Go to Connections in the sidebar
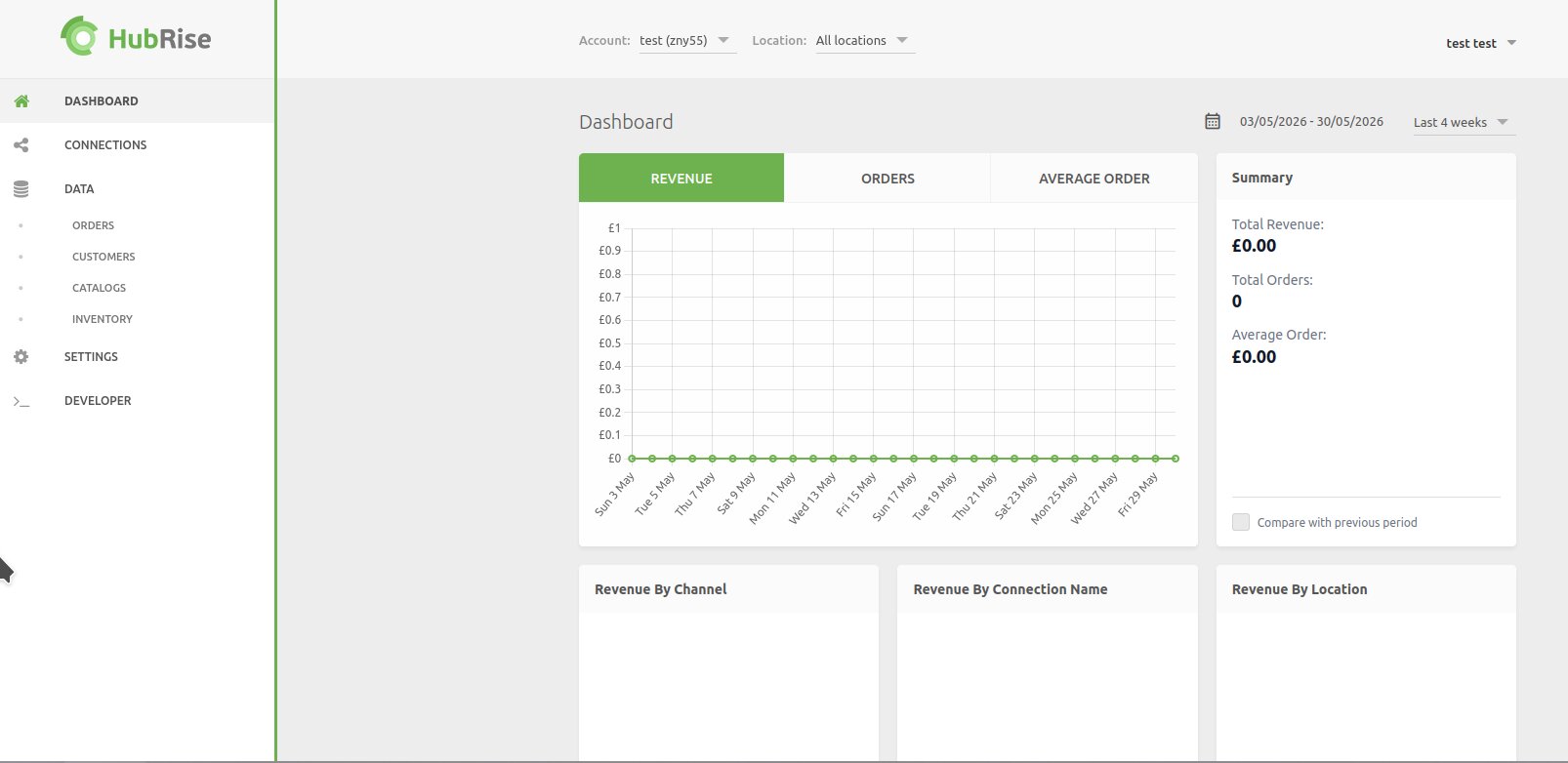This screenshot has height=763, width=1568. (137, 144)
